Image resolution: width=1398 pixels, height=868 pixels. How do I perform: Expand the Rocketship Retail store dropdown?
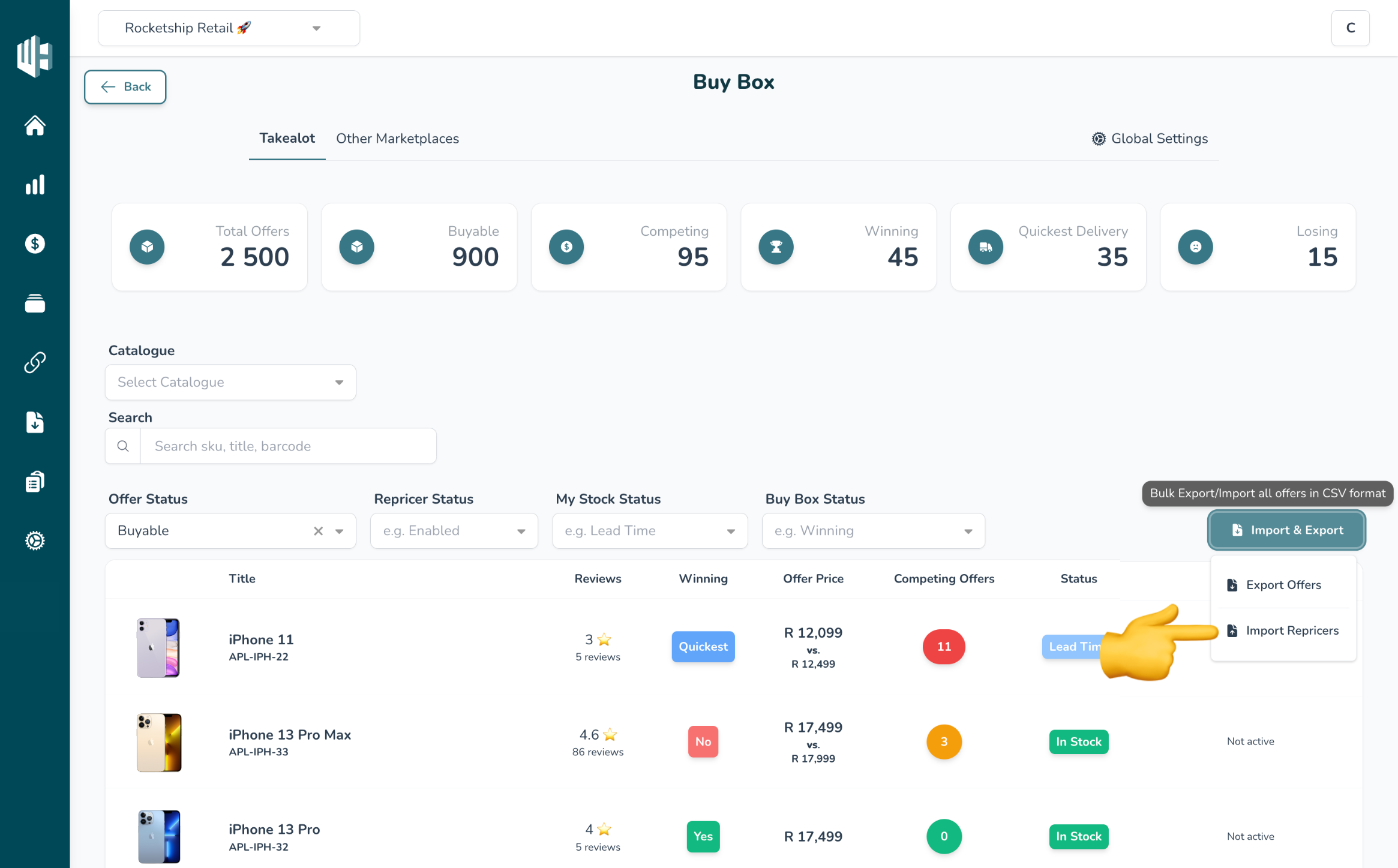pos(229,28)
